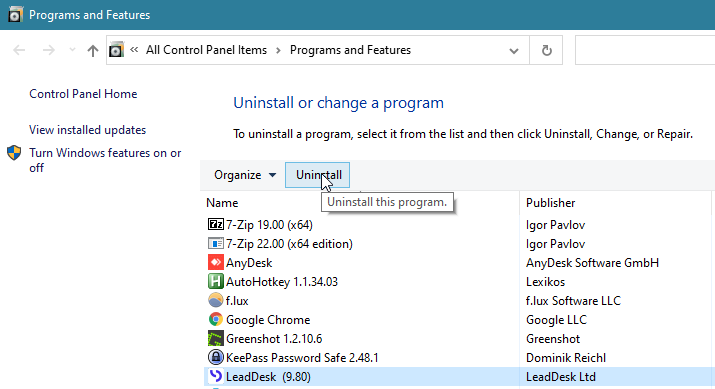Click the Greenshot 1.2.10.6 icon
Image resolution: width=715 pixels, height=389 pixels.
(216, 338)
